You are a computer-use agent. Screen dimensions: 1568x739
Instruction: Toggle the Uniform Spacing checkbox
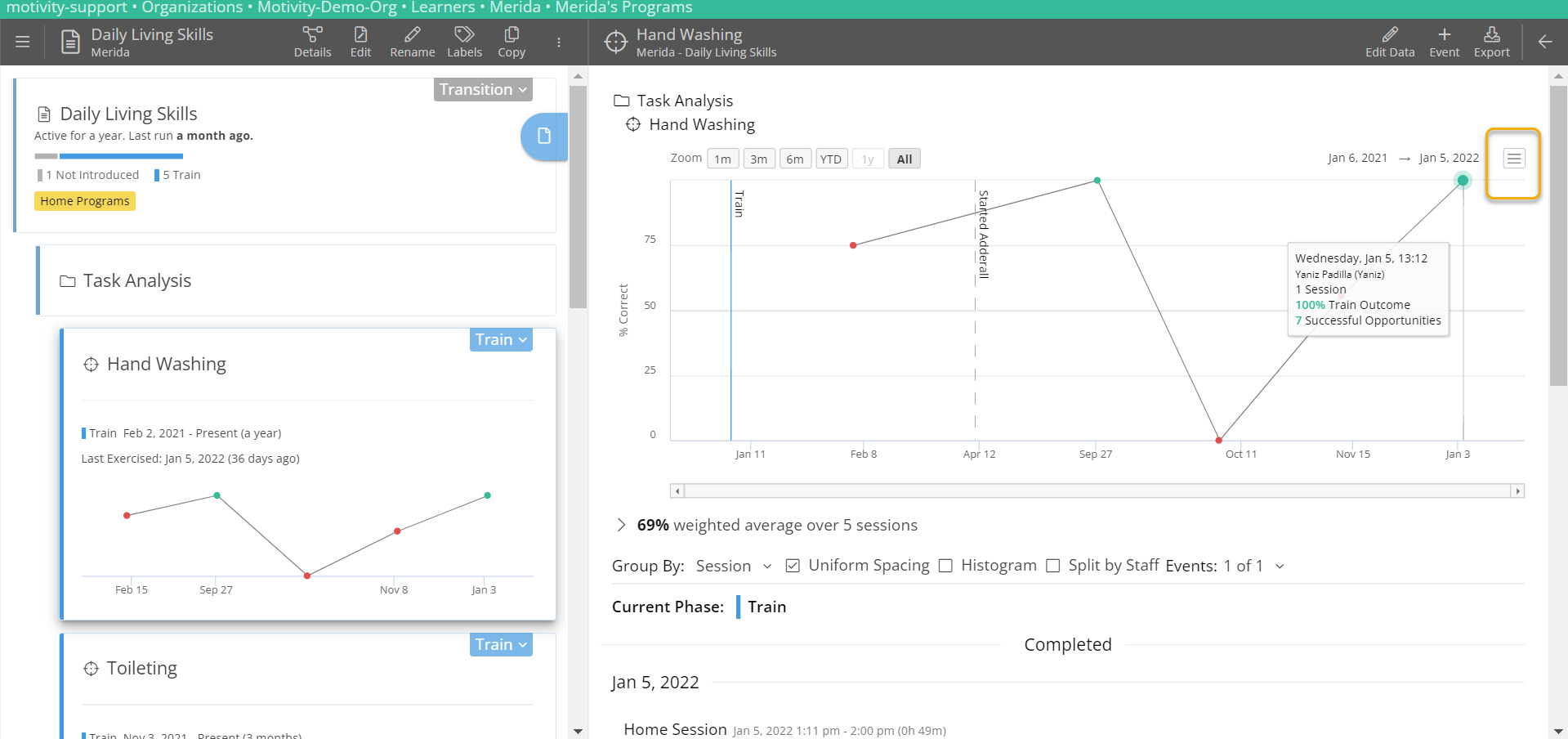click(793, 566)
